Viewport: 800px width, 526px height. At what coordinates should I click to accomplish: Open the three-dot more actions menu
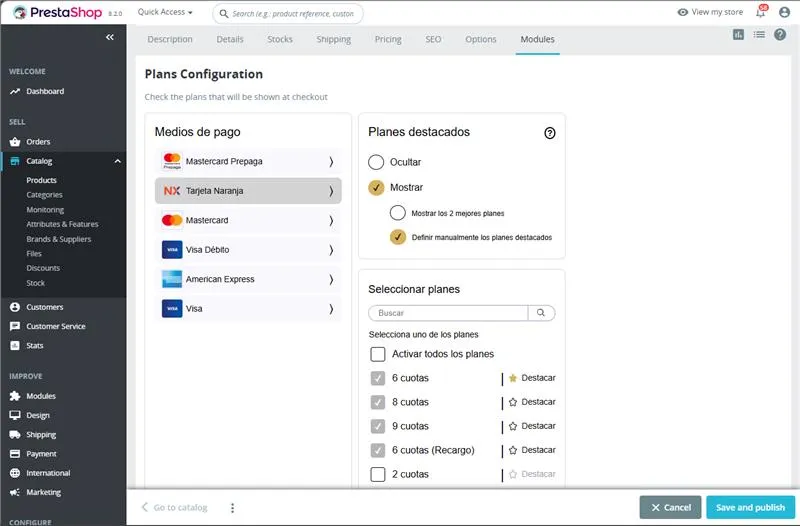[233, 508]
